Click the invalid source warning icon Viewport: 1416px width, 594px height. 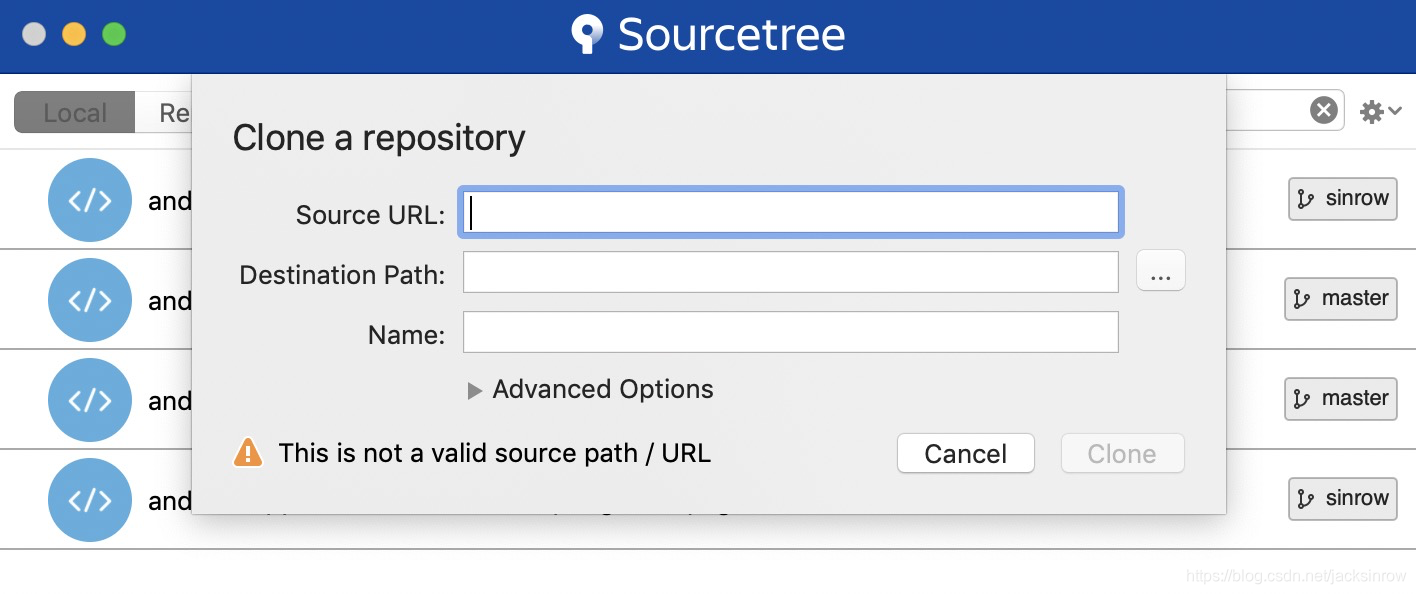click(x=247, y=453)
